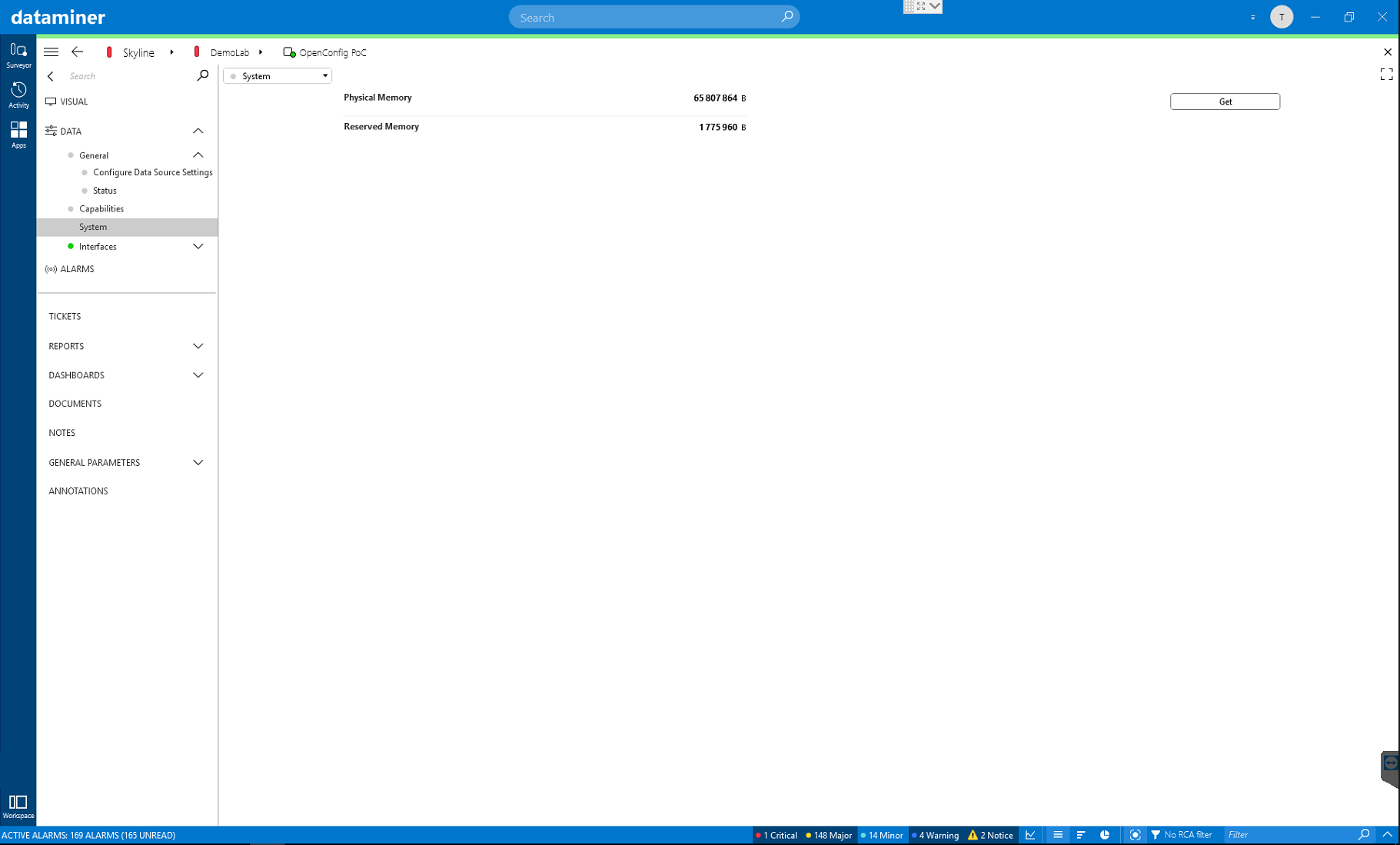The width and height of the screenshot is (1400, 845).
Task: Filter alarms by 2 Notice
Action: tap(990, 835)
